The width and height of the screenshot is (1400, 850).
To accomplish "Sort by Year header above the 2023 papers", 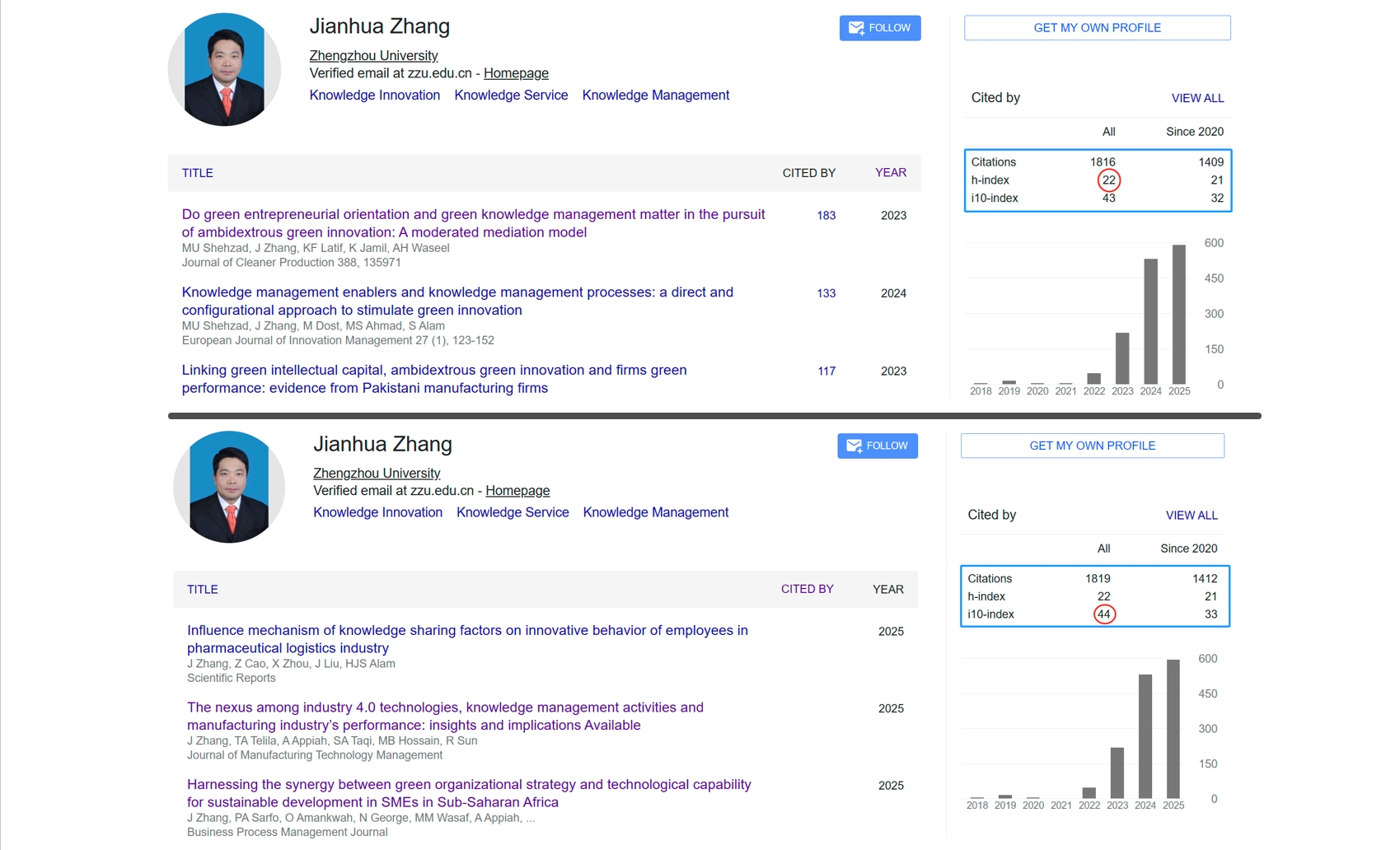I will click(890, 173).
